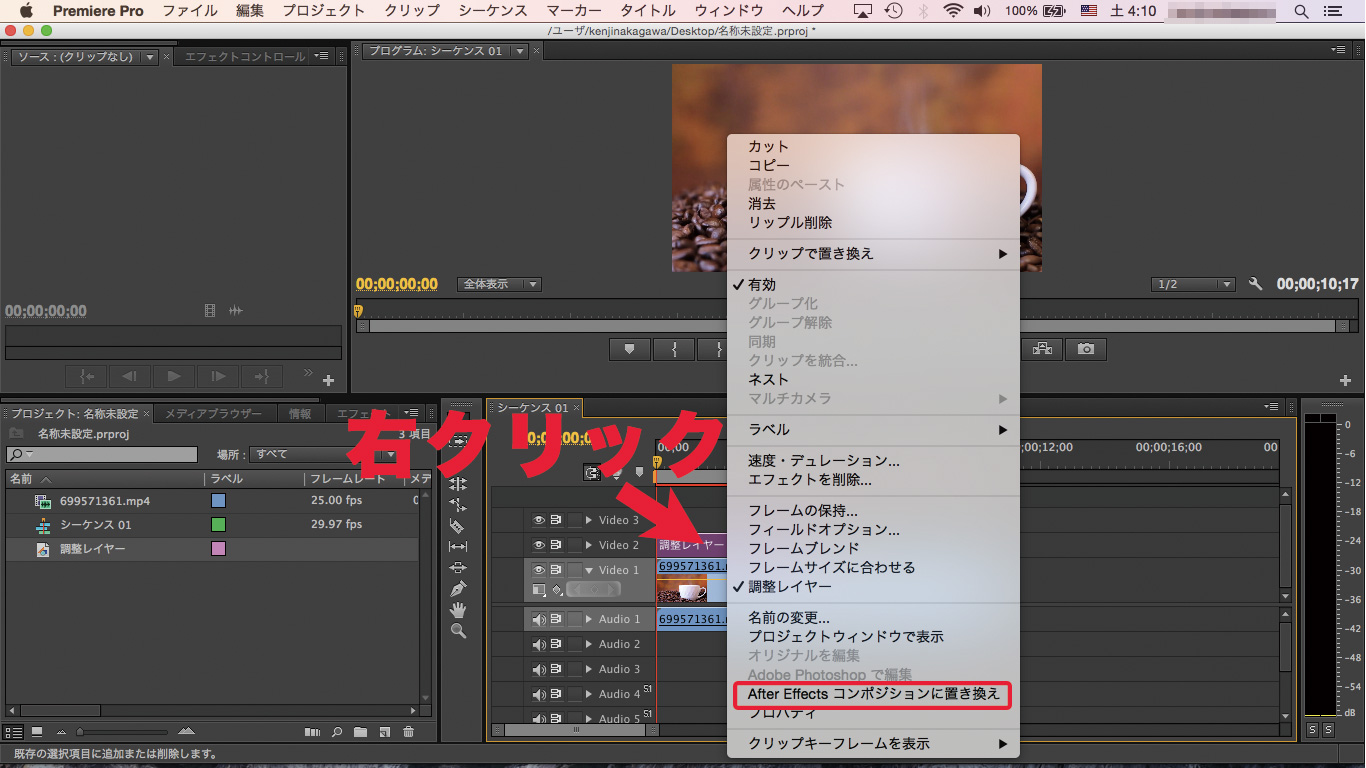Hide Video 3 track with eye toggle

[x=539, y=520]
